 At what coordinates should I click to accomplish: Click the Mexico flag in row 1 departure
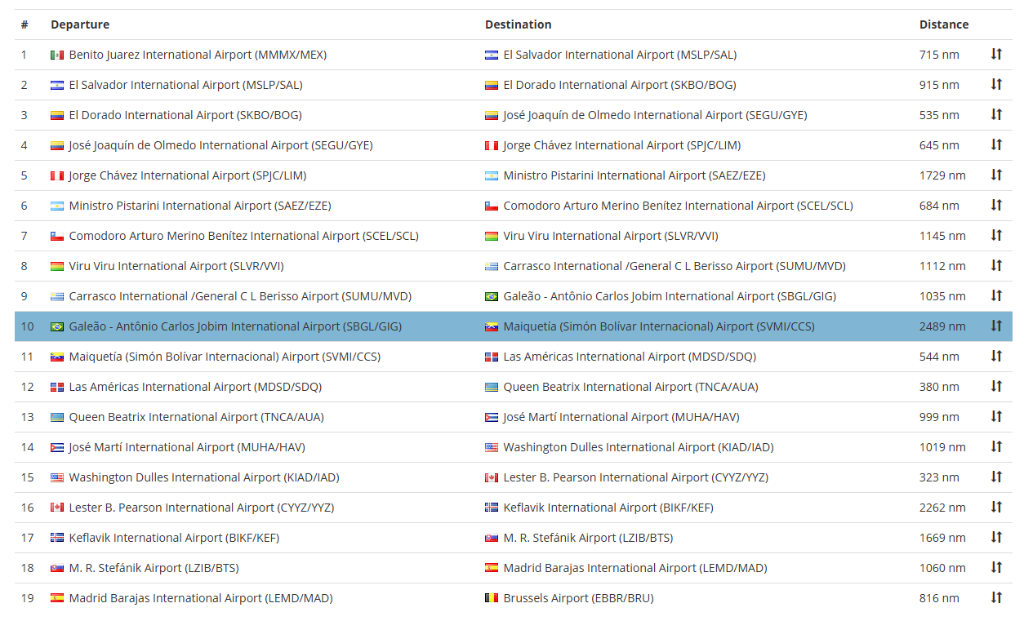(57, 55)
